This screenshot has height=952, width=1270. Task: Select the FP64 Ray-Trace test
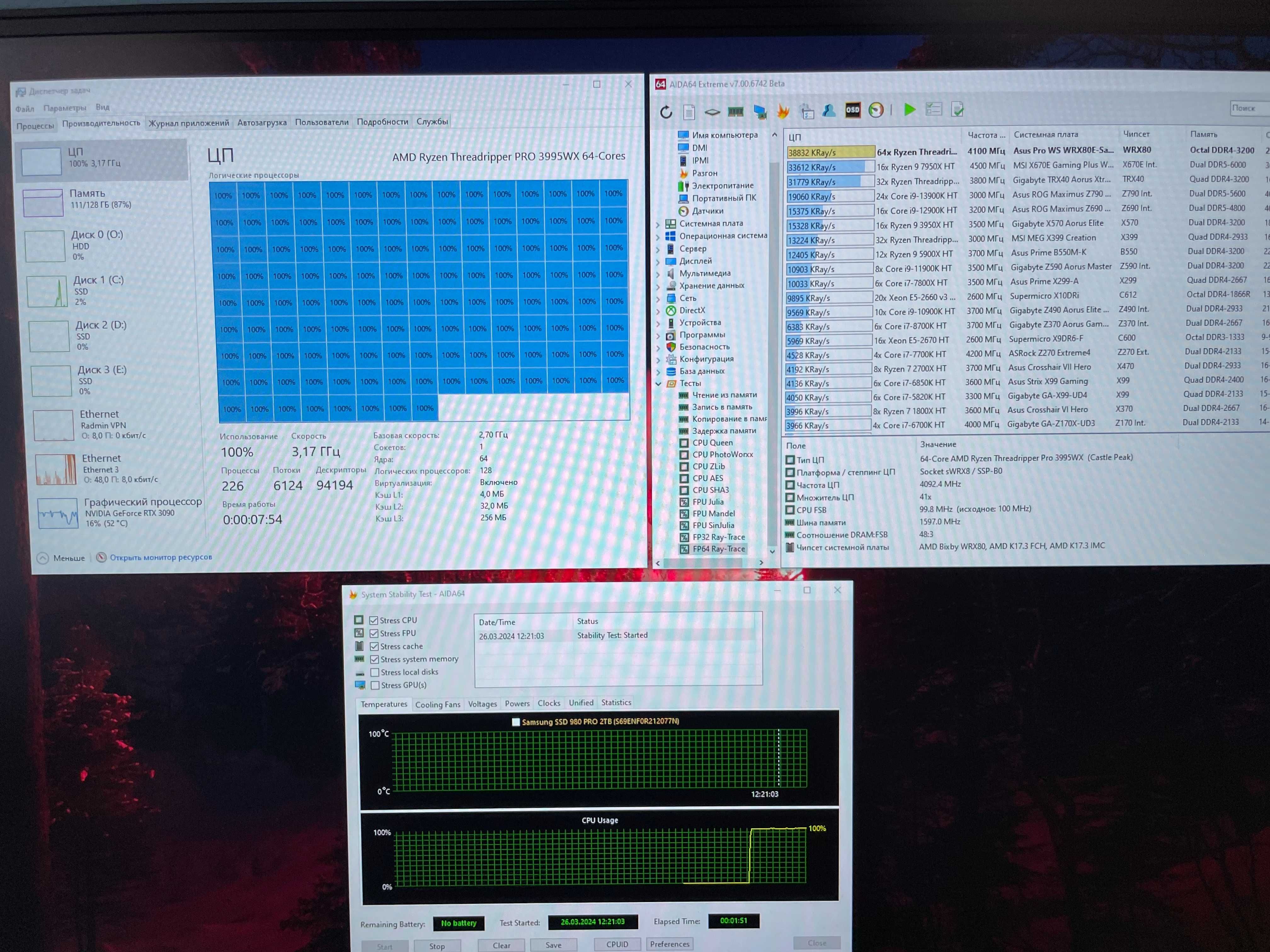(x=718, y=549)
